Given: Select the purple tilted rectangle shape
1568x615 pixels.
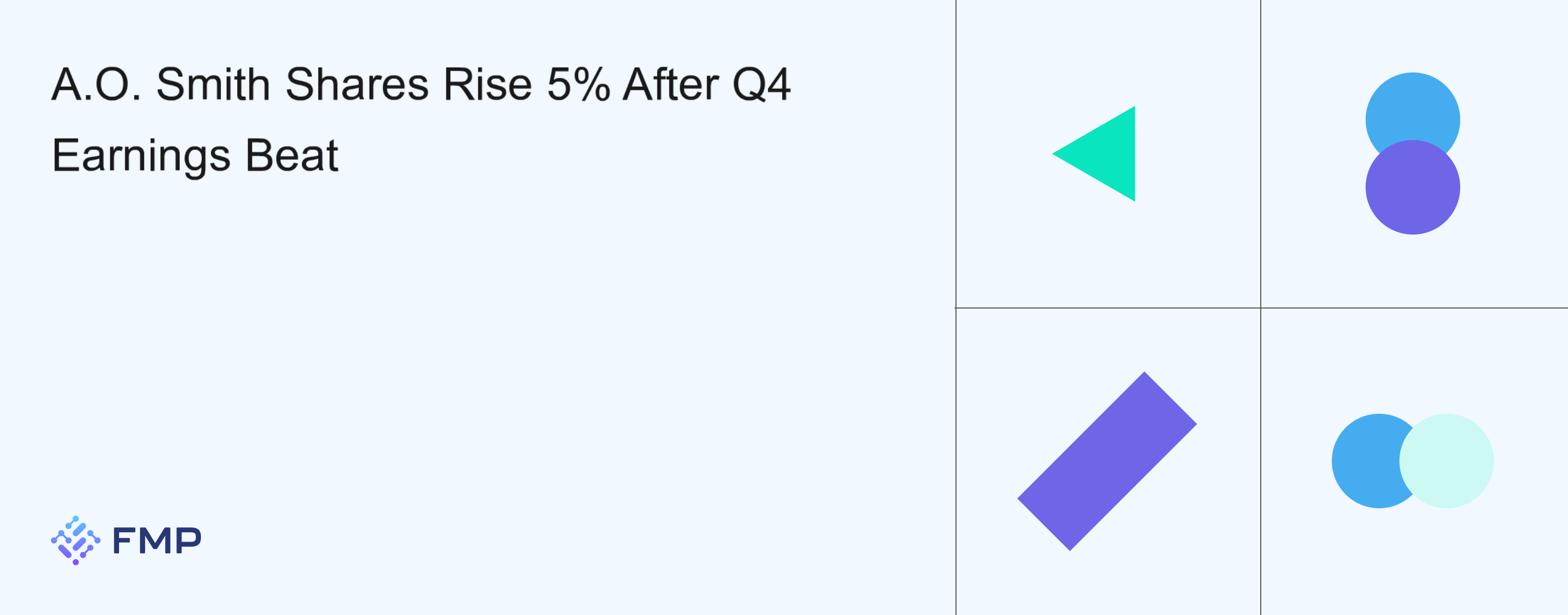Looking at the screenshot, I should point(1106,461).
